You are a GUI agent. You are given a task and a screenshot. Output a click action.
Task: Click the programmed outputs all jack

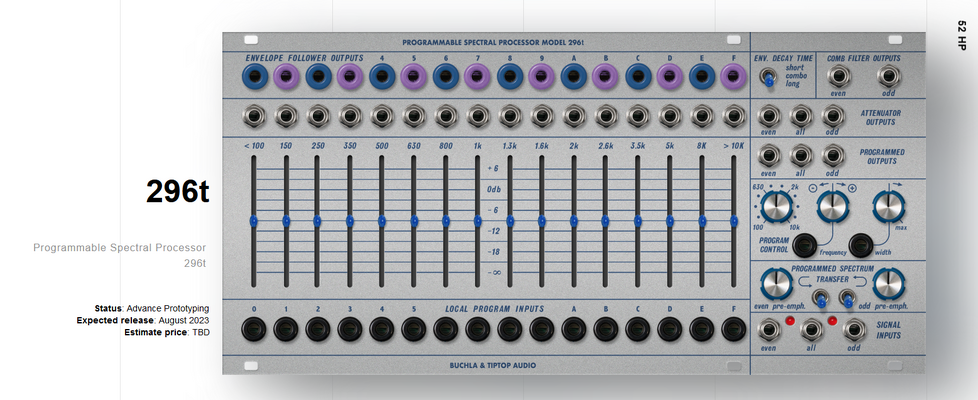801,156
